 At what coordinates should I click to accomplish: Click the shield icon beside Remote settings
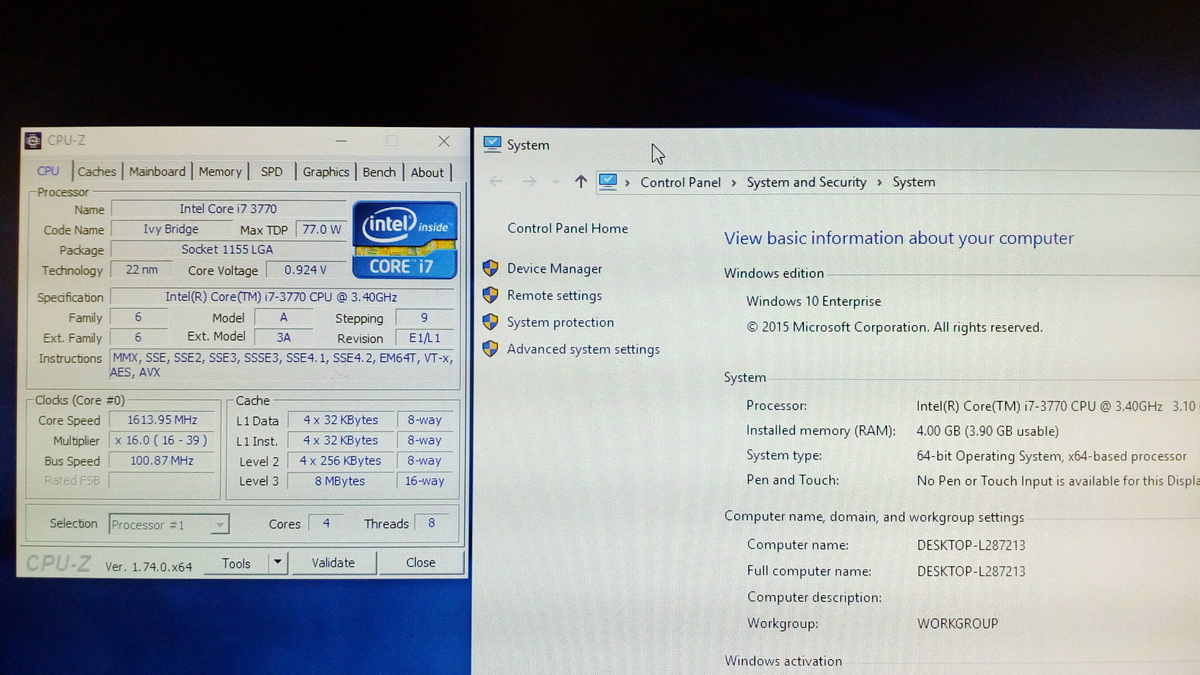pyautogui.click(x=490, y=295)
